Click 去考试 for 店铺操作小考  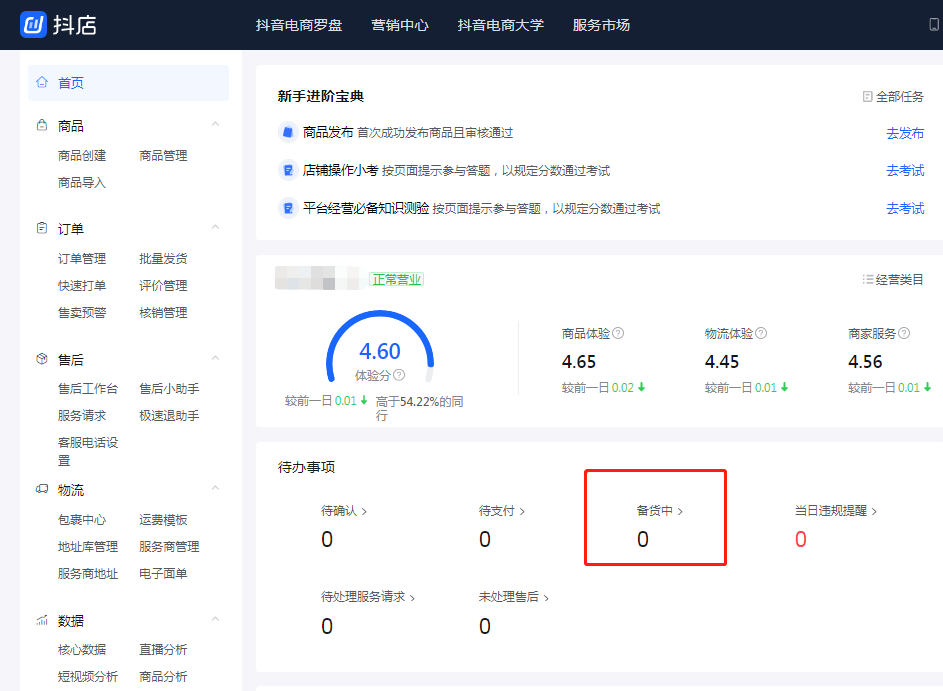905,170
